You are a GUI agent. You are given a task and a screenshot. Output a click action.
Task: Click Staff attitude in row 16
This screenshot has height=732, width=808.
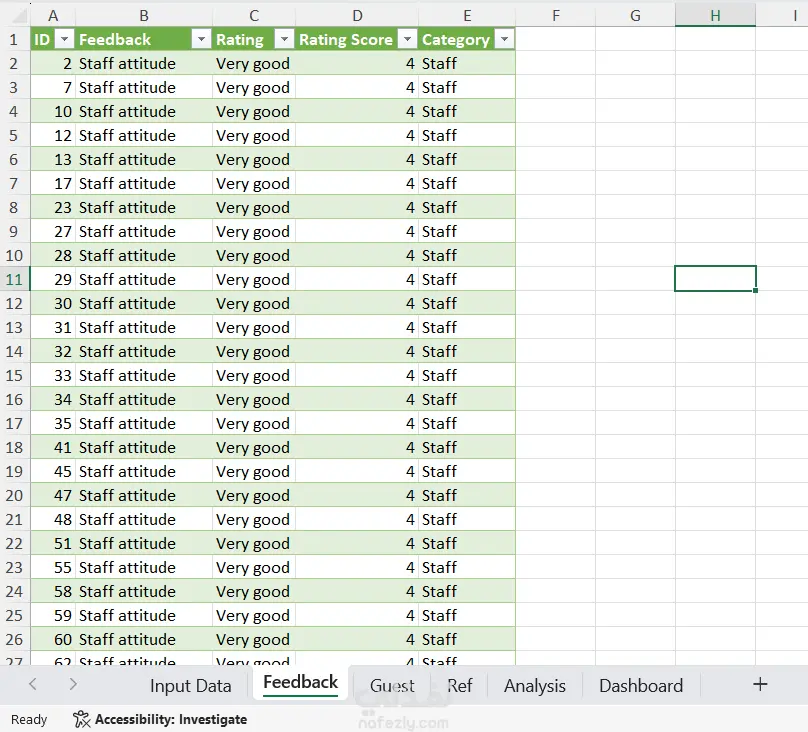(x=127, y=399)
